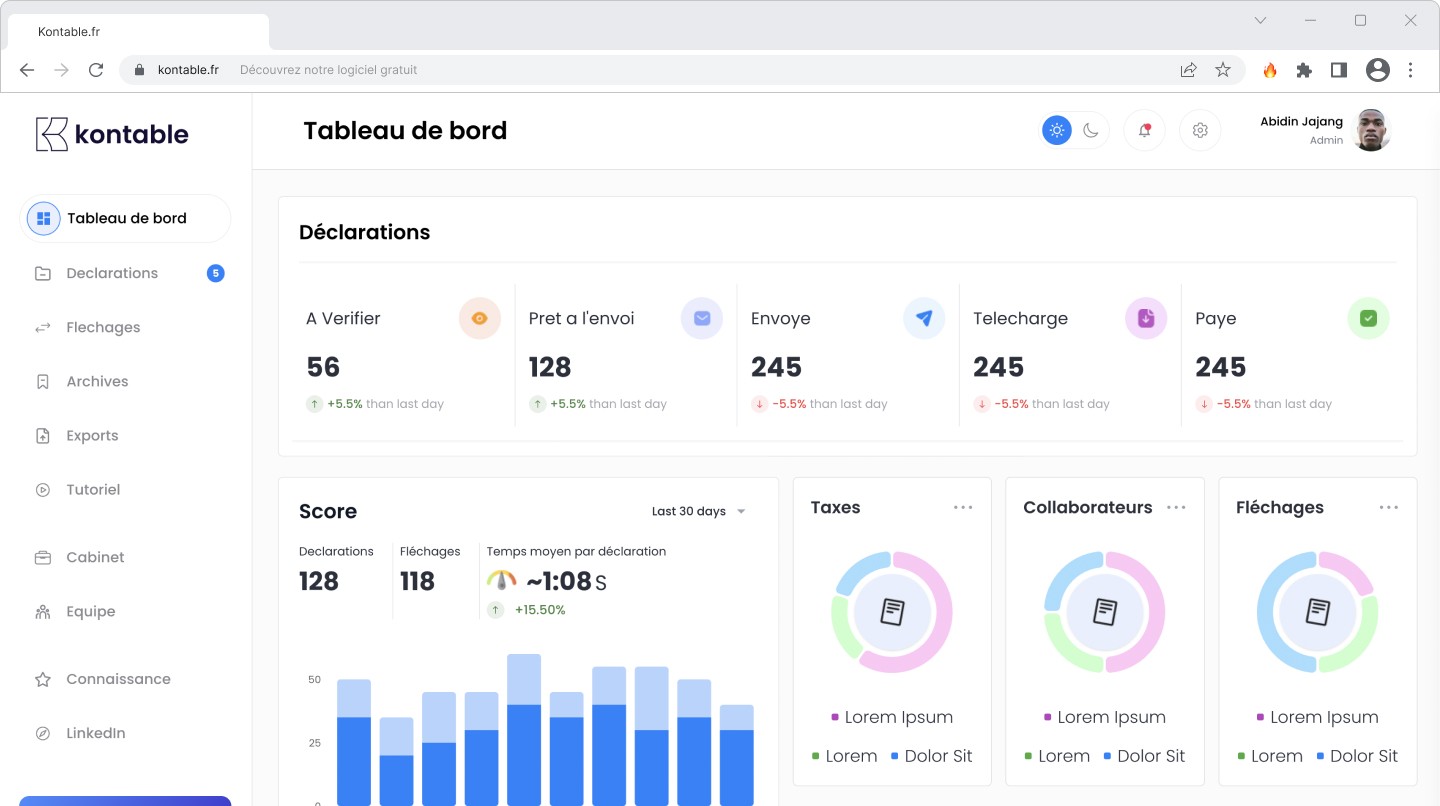Click the tab search chevron in title bar
The image size is (1440, 806).
coord(1260,20)
